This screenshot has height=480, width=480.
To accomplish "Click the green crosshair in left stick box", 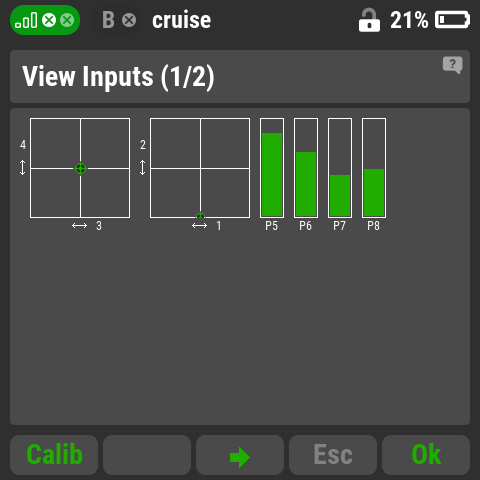I will click(x=80, y=168).
